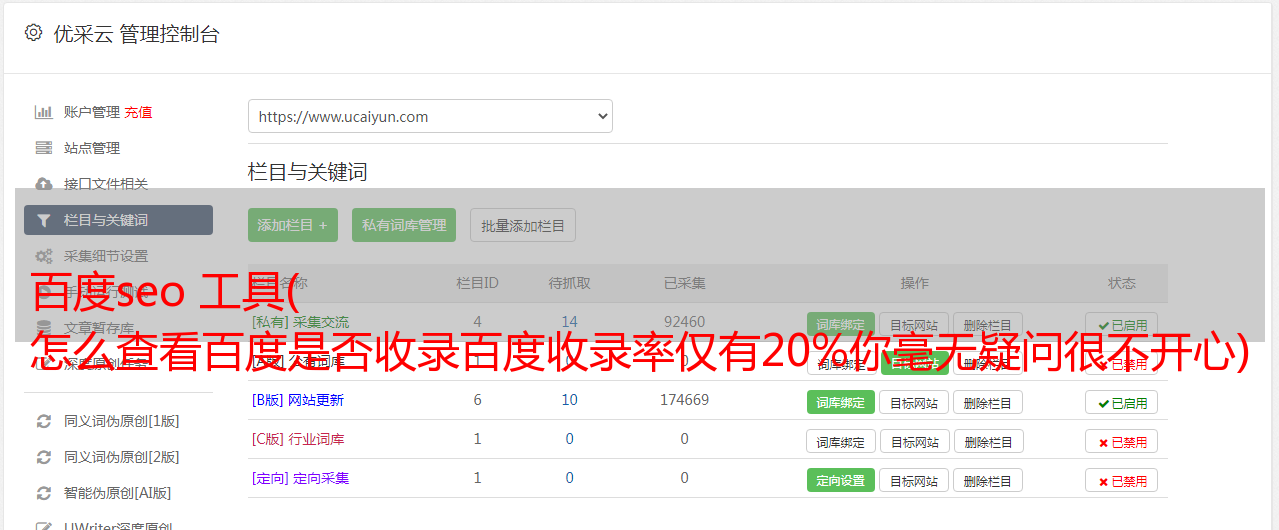Toggle the 已启用 status of 网站更新
The width and height of the screenshot is (1279, 530).
(1122, 402)
